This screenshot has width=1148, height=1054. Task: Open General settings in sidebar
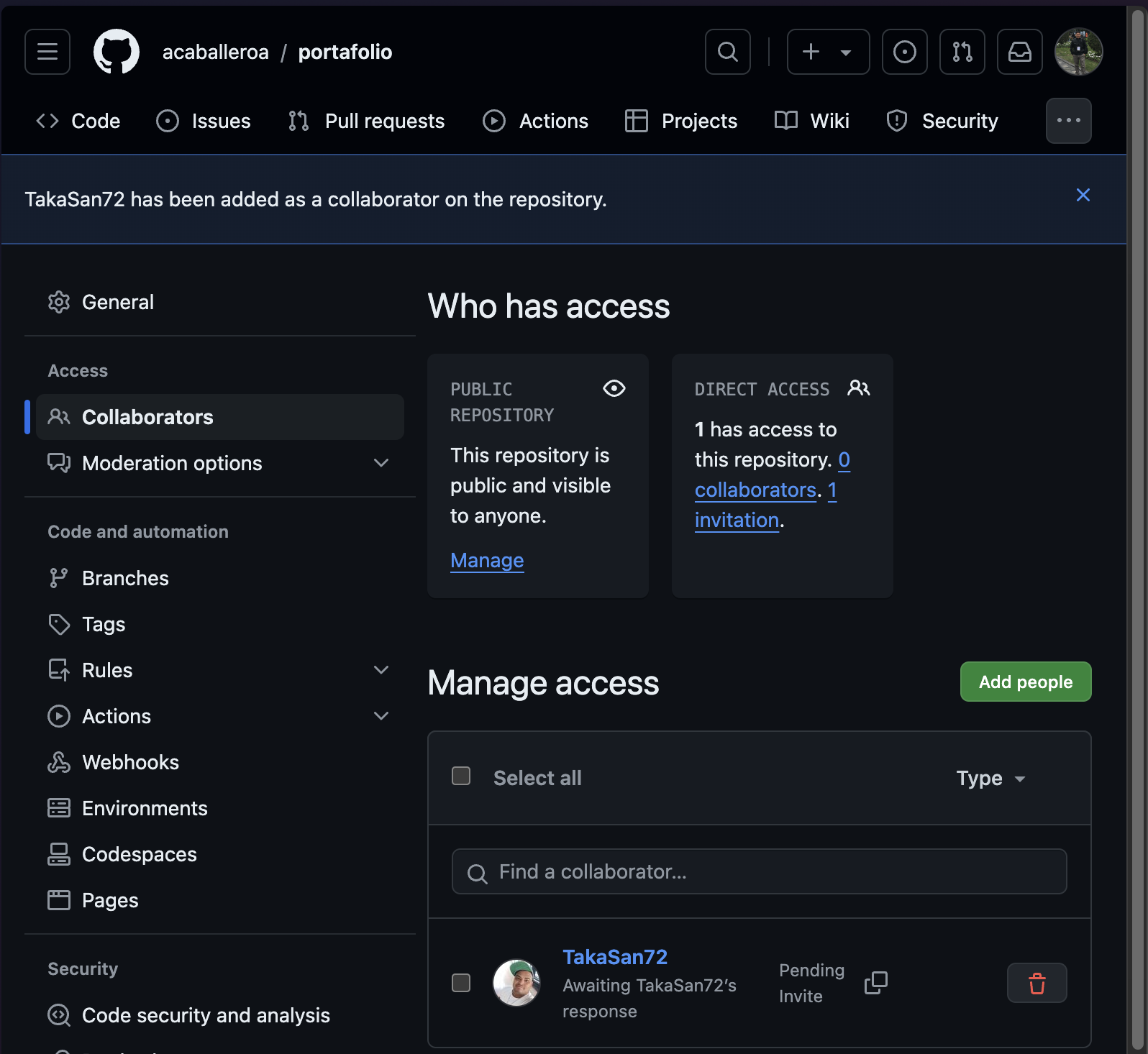(220, 302)
